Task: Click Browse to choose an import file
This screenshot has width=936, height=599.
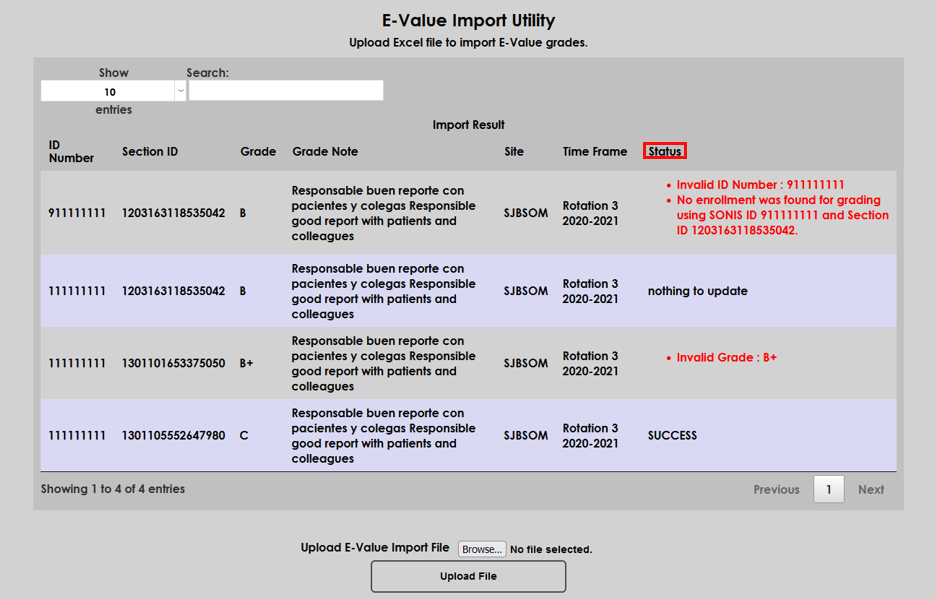Action: (x=481, y=548)
